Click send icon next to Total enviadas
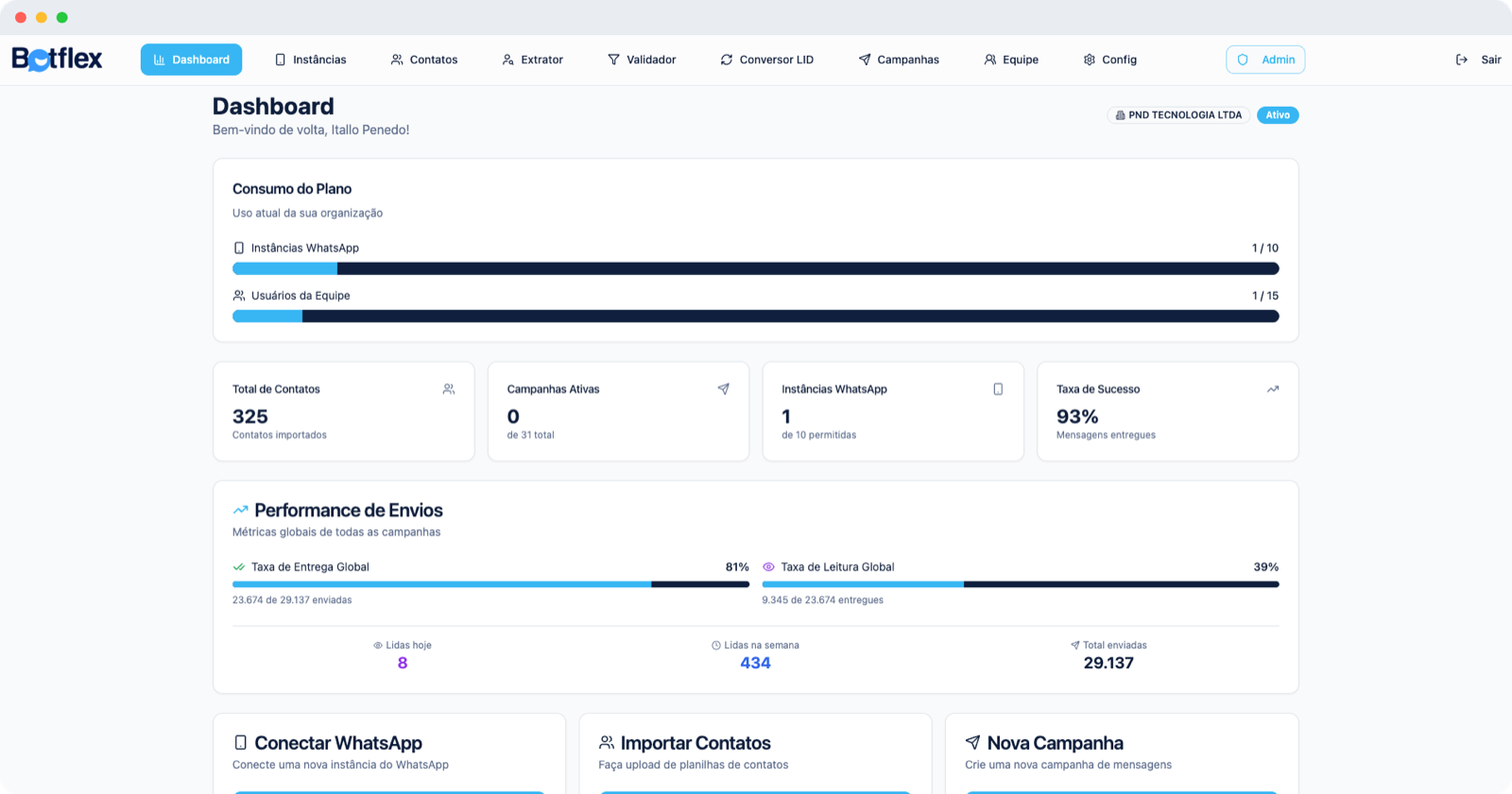Image resolution: width=1512 pixels, height=794 pixels. pyautogui.click(x=1075, y=646)
